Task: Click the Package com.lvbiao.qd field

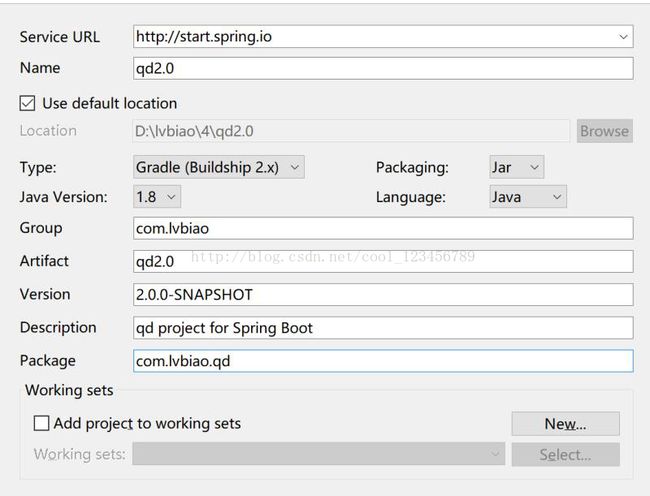Action: click(383, 361)
